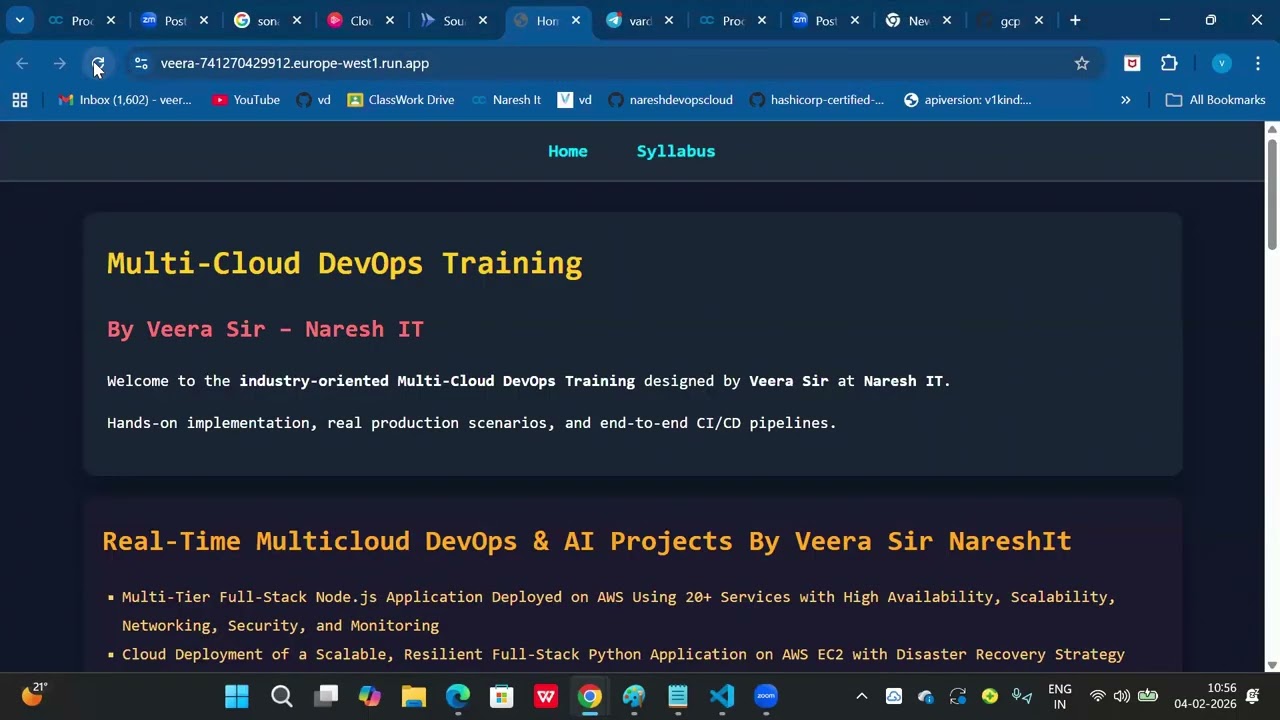Click the 'Real-Time Multicloud DevOps & AI Projects' heading
This screenshot has width=1280, height=720.
[x=587, y=541]
